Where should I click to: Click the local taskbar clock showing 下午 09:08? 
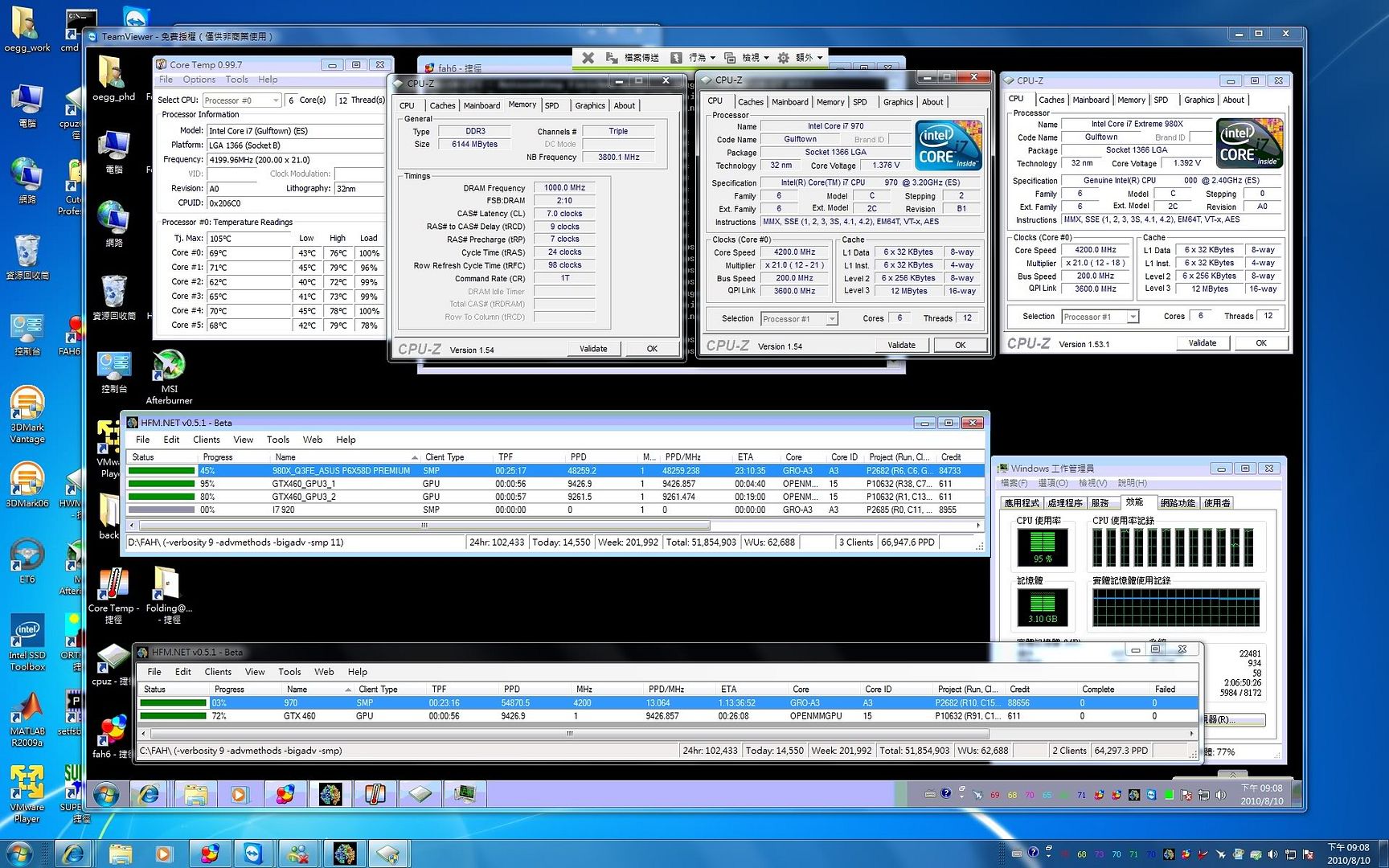[x=1349, y=854]
